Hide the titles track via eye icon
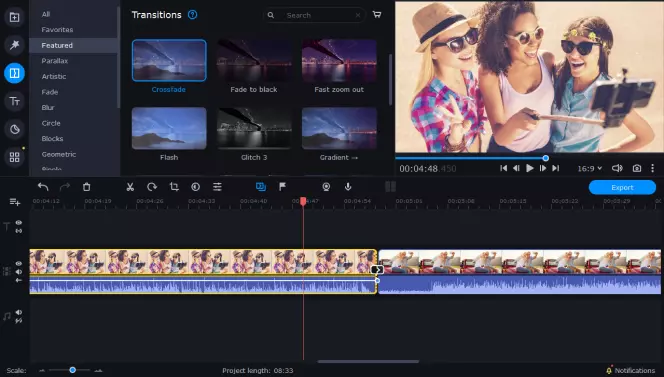The width and height of the screenshot is (664, 377). coord(19,222)
